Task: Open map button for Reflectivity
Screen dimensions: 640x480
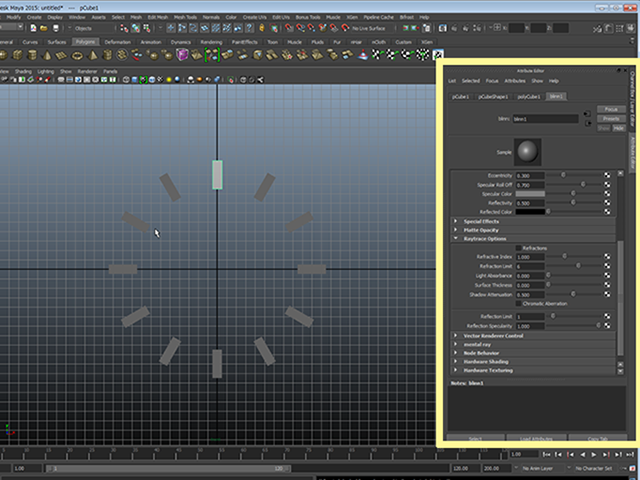Action: pyautogui.click(x=607, y=202)
